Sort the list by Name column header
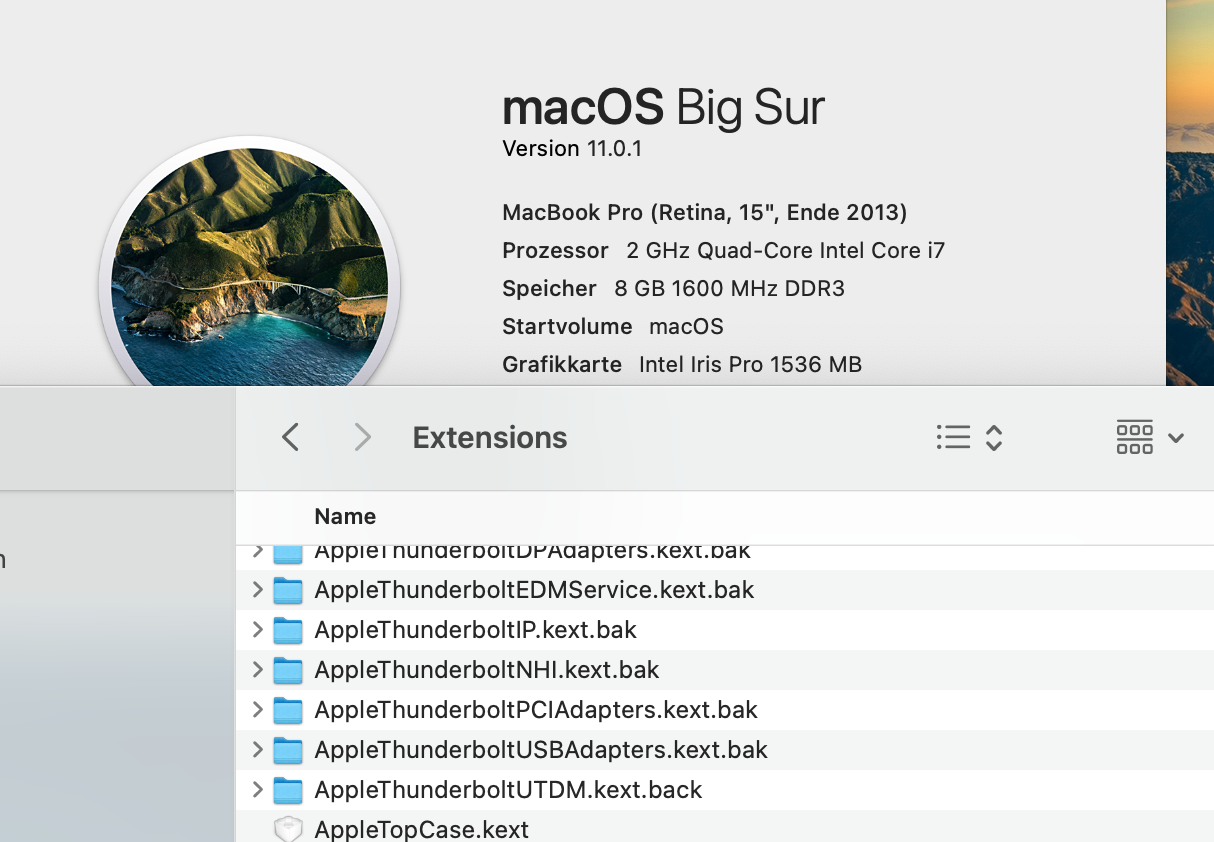 pos(345,517)
